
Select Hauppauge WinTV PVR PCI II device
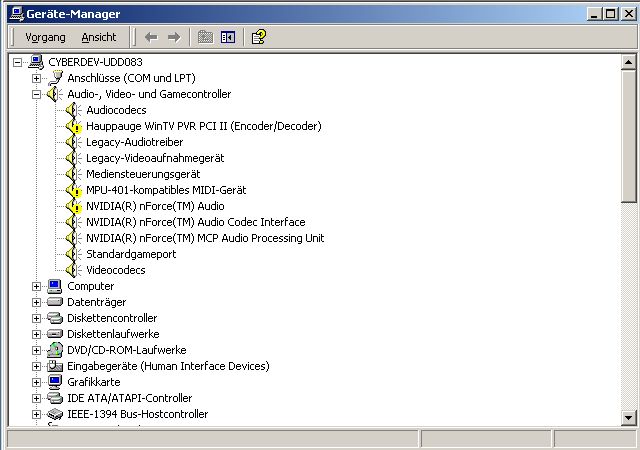(x=204, y=126)
